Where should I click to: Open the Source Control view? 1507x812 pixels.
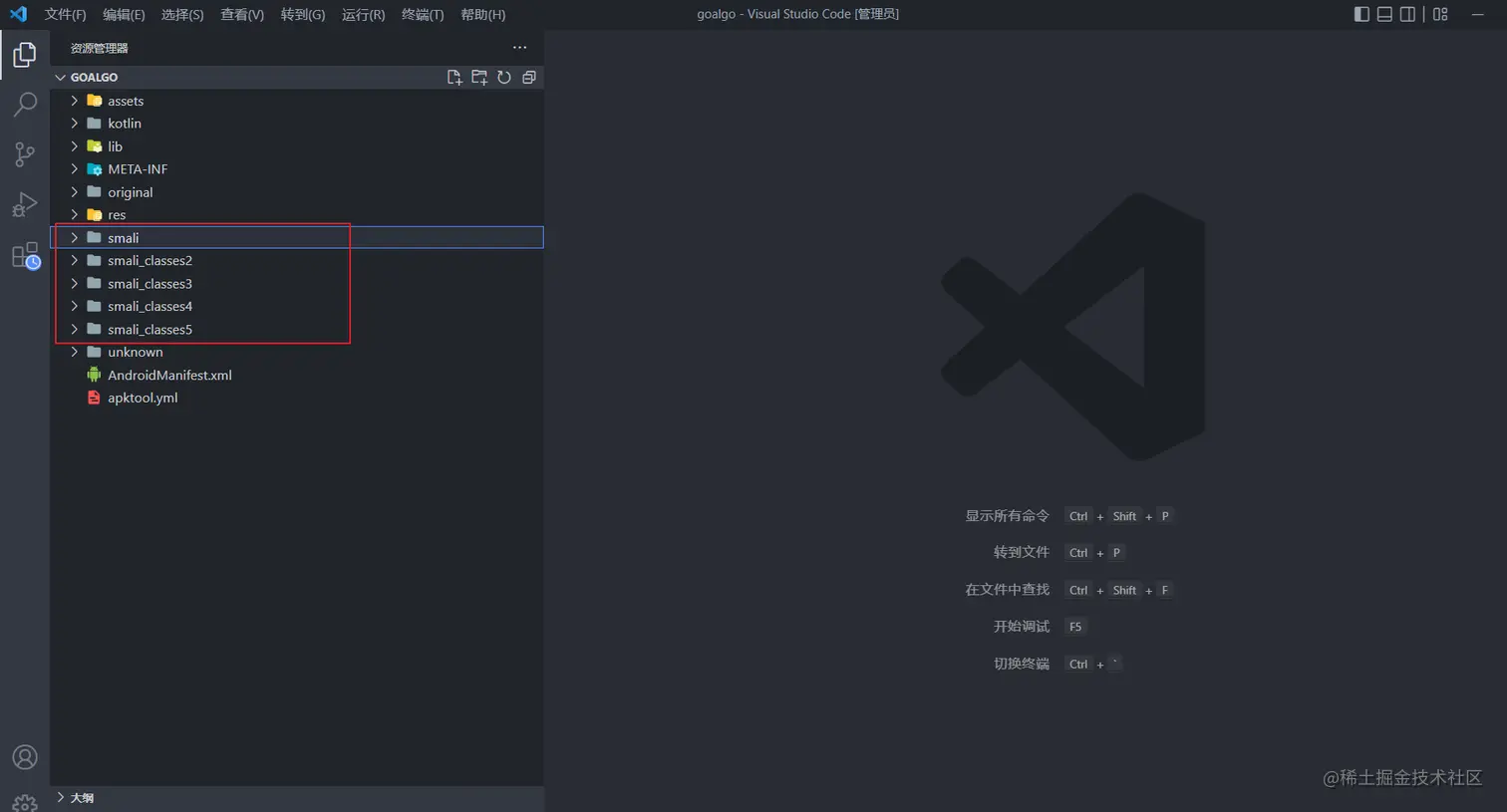click(25, 154)
